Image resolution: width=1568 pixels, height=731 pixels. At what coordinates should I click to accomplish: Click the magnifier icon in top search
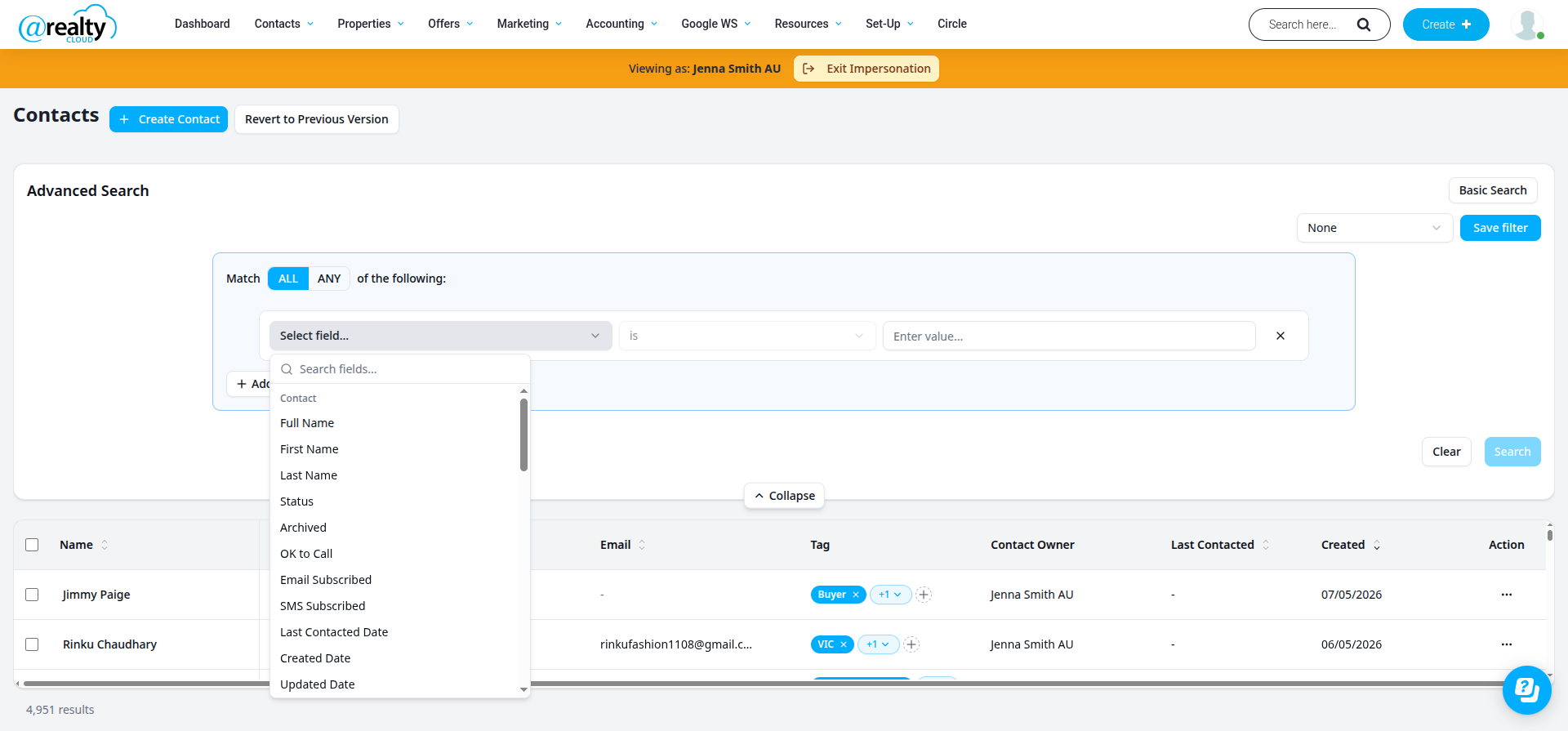pos(1363,25)
